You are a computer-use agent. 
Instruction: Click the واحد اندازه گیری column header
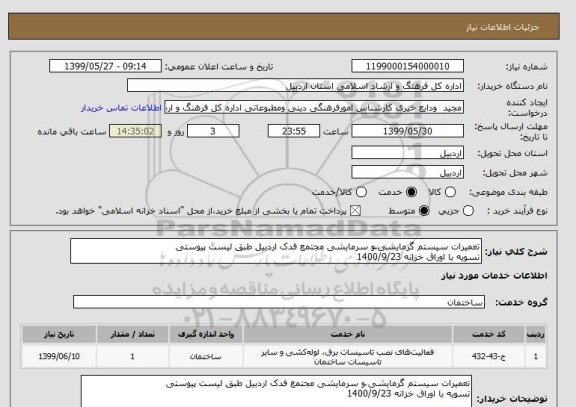click(206, 334)
